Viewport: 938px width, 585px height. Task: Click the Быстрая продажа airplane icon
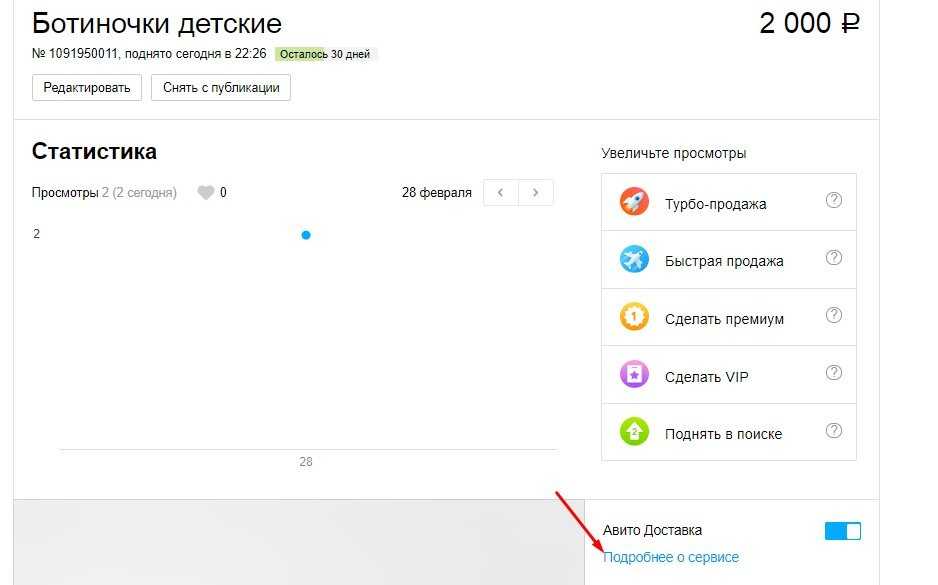(634, 260)
